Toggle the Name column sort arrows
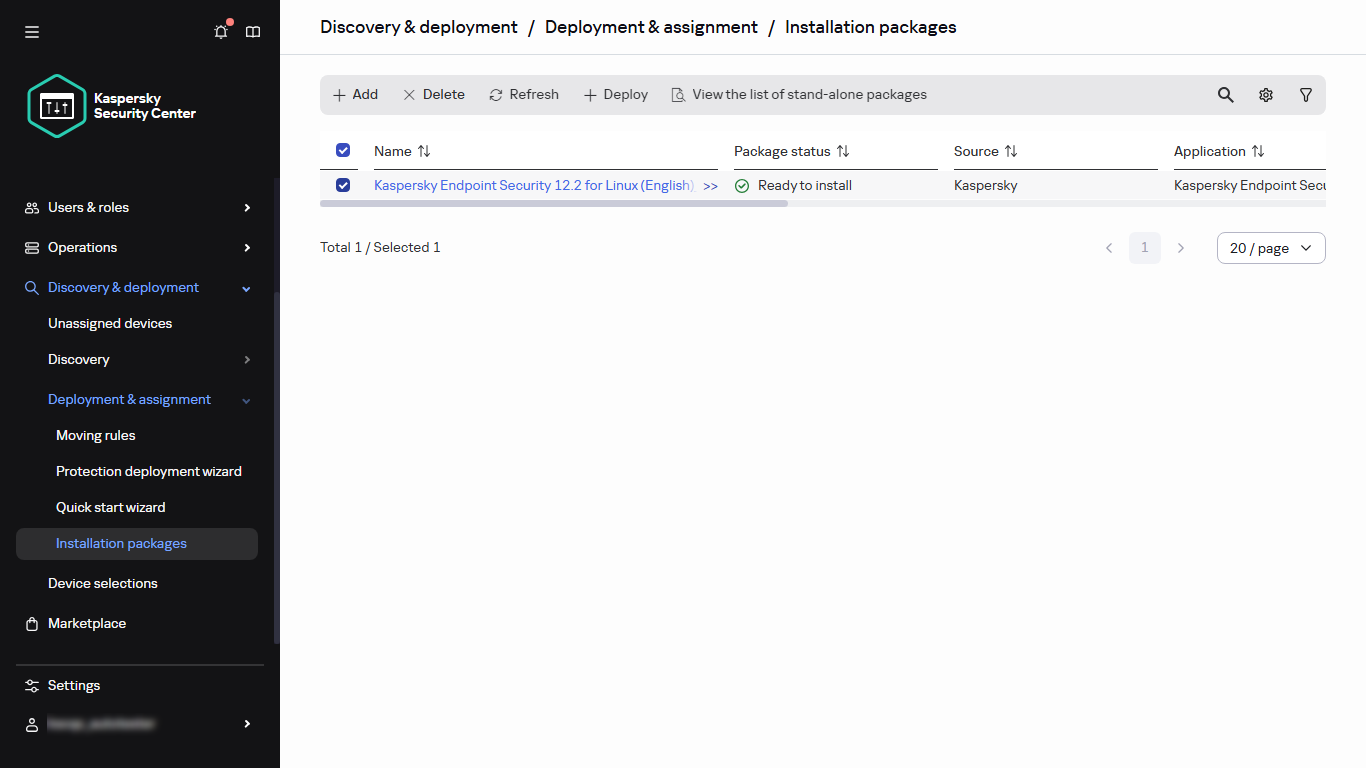 pos(424,151)
